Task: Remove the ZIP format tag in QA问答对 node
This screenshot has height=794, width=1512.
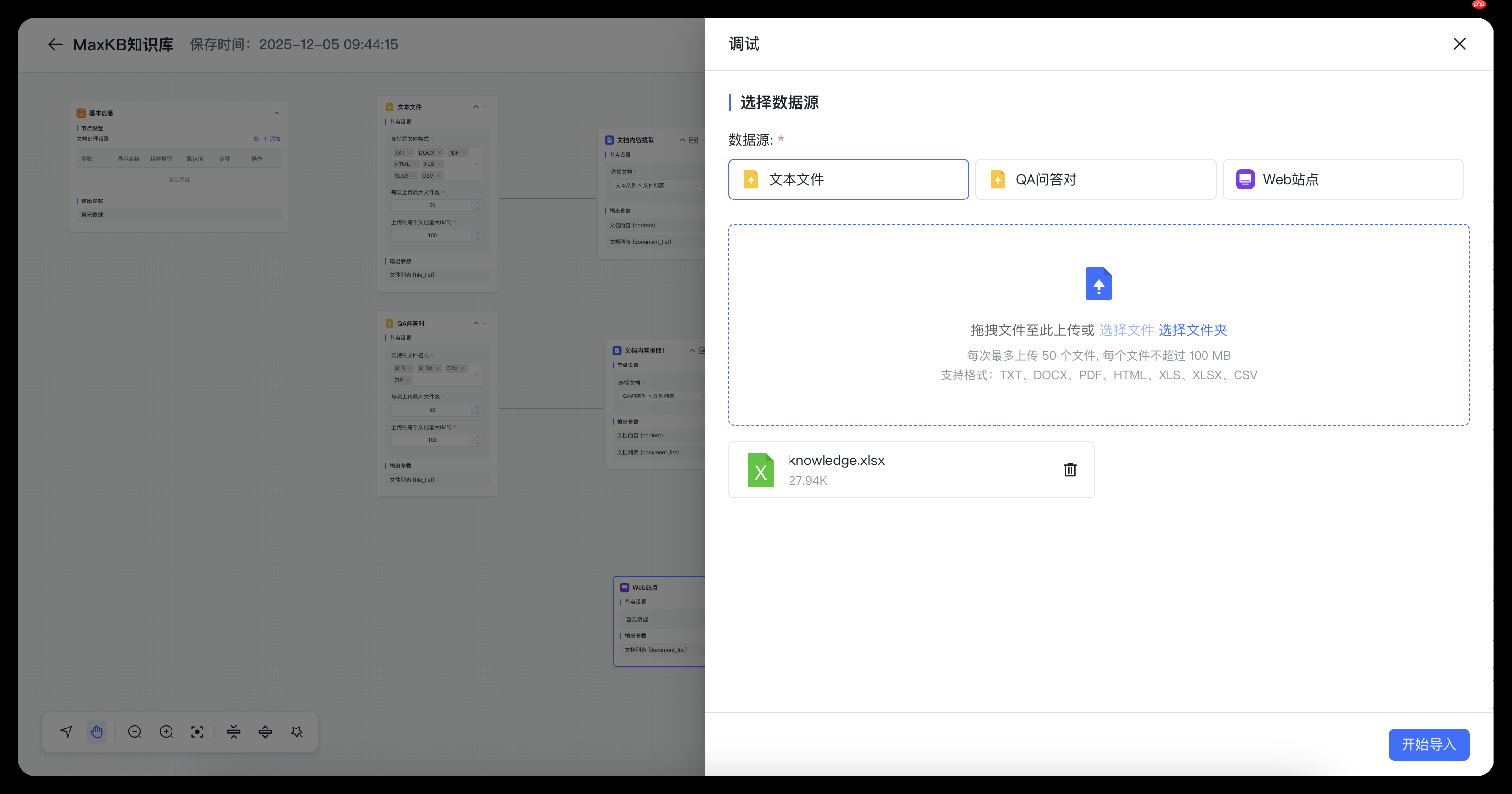Action: click(408, 381)
